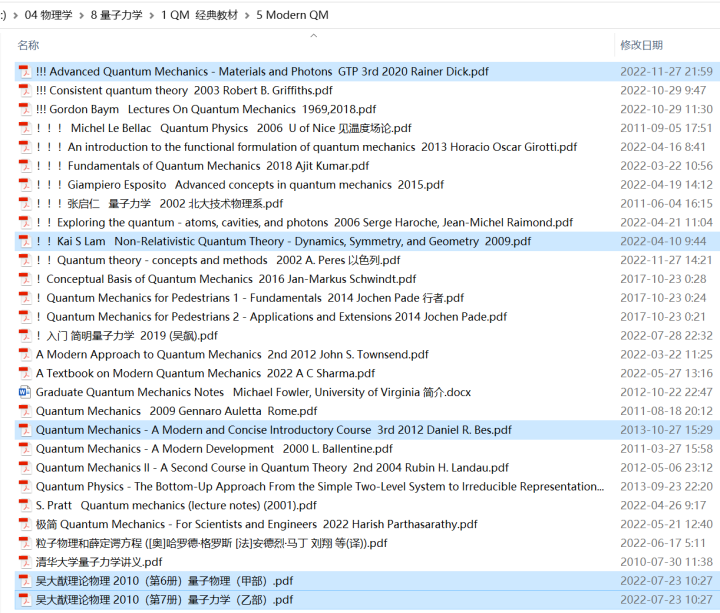Click PDF icon of Conceptual Basis Schwindt file
The image size is (720, 613).
24,279
